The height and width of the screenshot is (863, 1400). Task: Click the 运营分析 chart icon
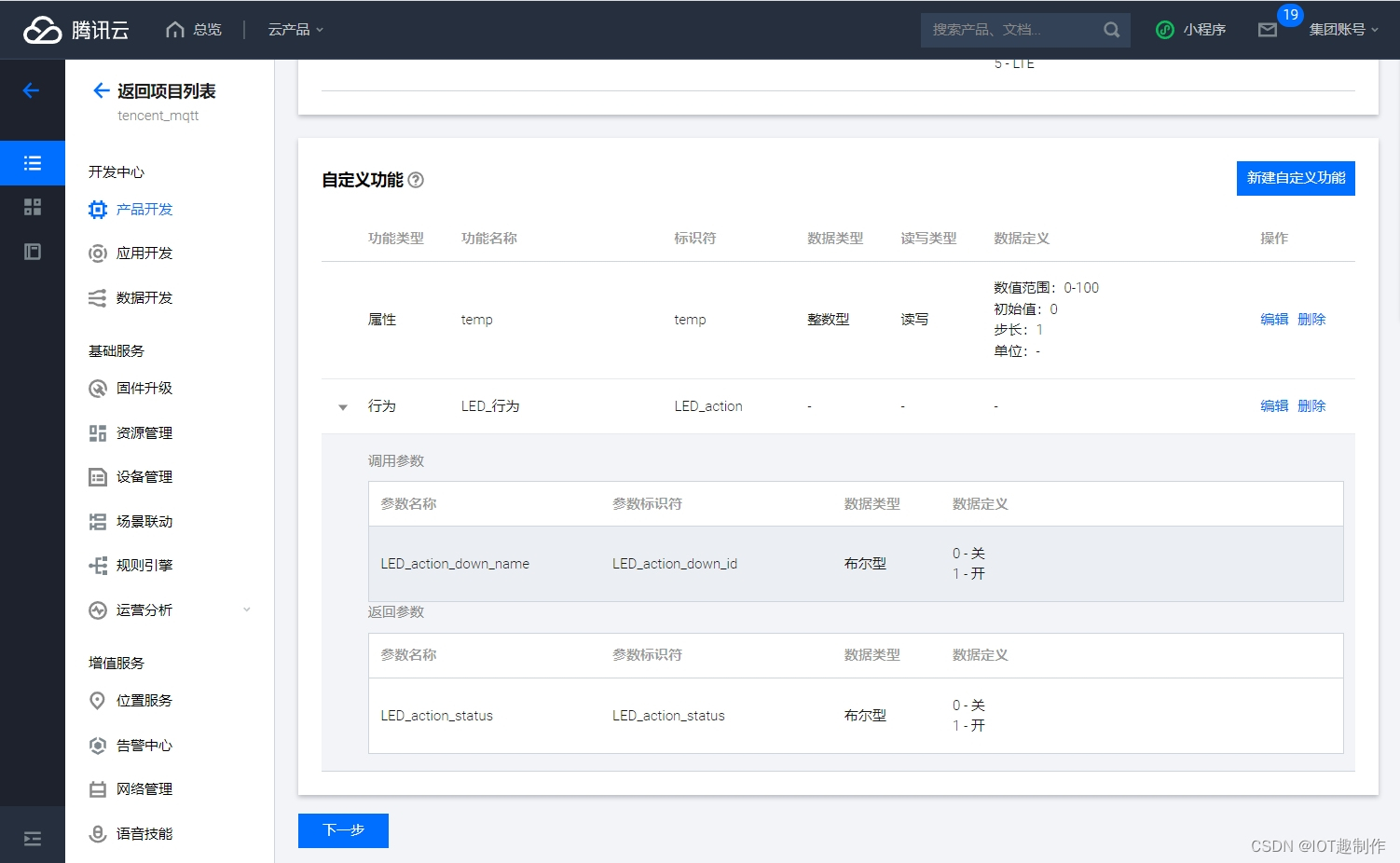click(x=98, y=610)
